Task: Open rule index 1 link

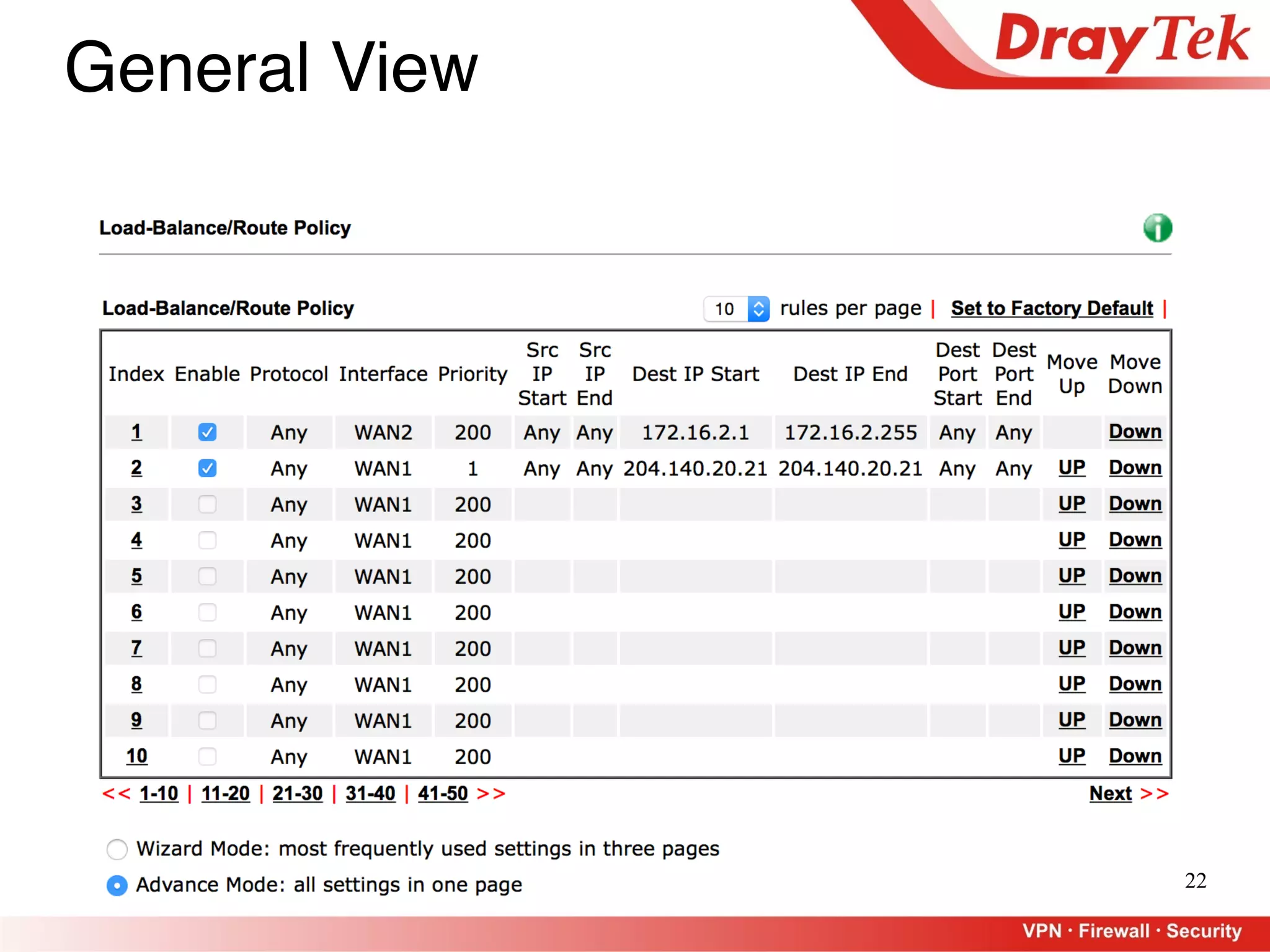Action: coord(136,431)
